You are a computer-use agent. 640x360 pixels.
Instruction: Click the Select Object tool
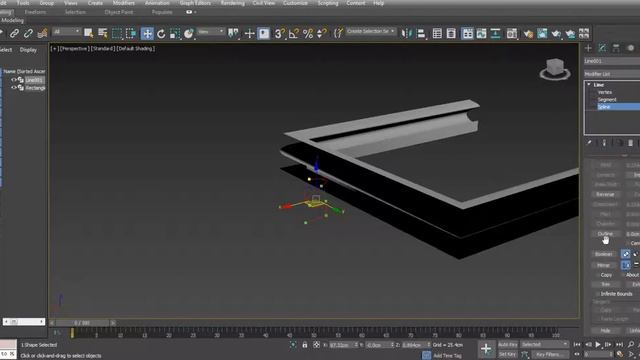coord(89,33)
